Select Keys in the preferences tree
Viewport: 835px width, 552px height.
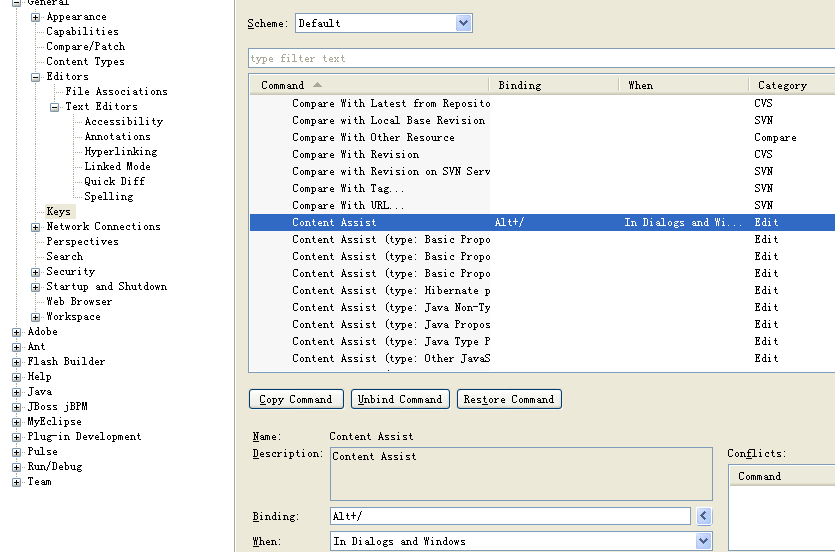point(58,212)
